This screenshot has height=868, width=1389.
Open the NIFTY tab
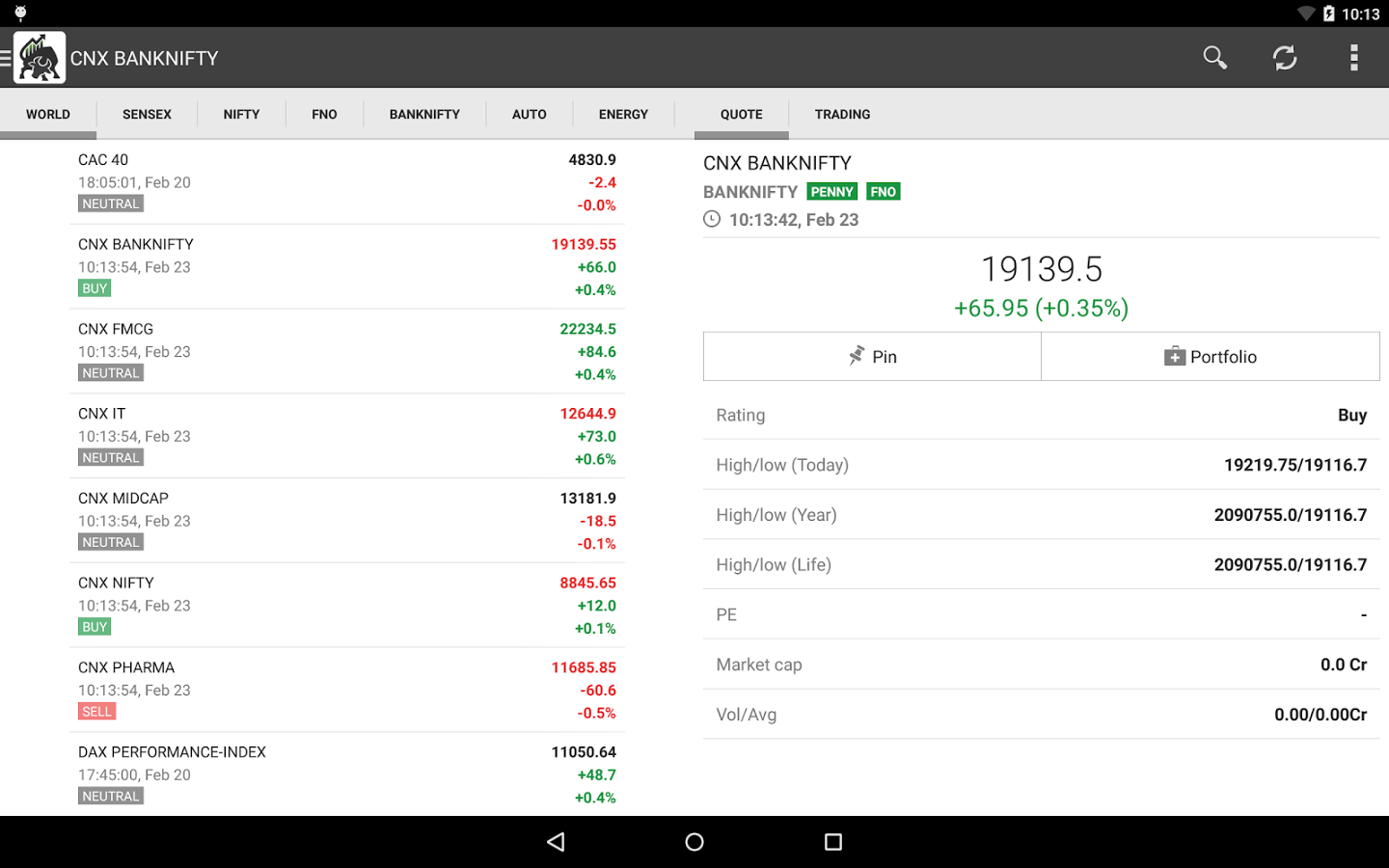click(x=241, y=114)
